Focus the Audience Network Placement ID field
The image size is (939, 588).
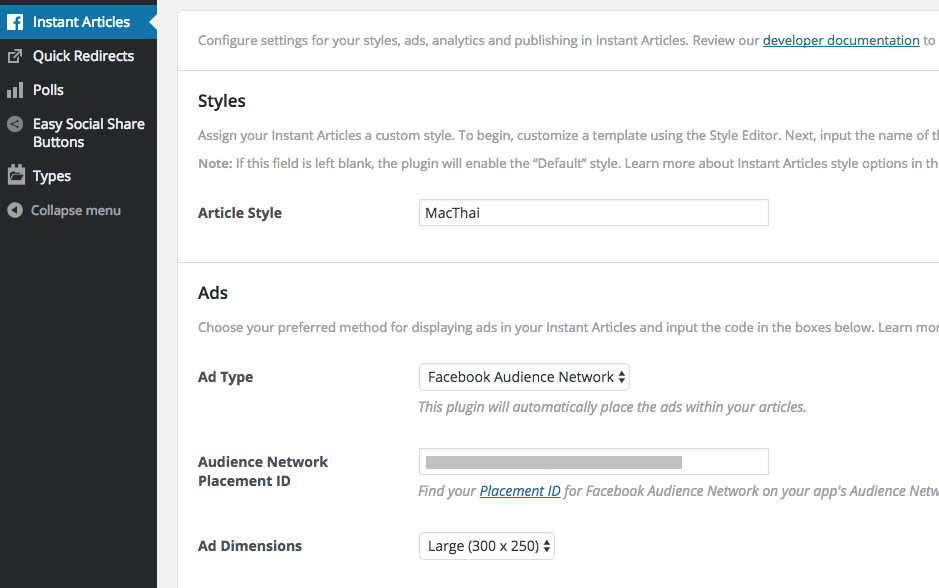click(593, 461)
